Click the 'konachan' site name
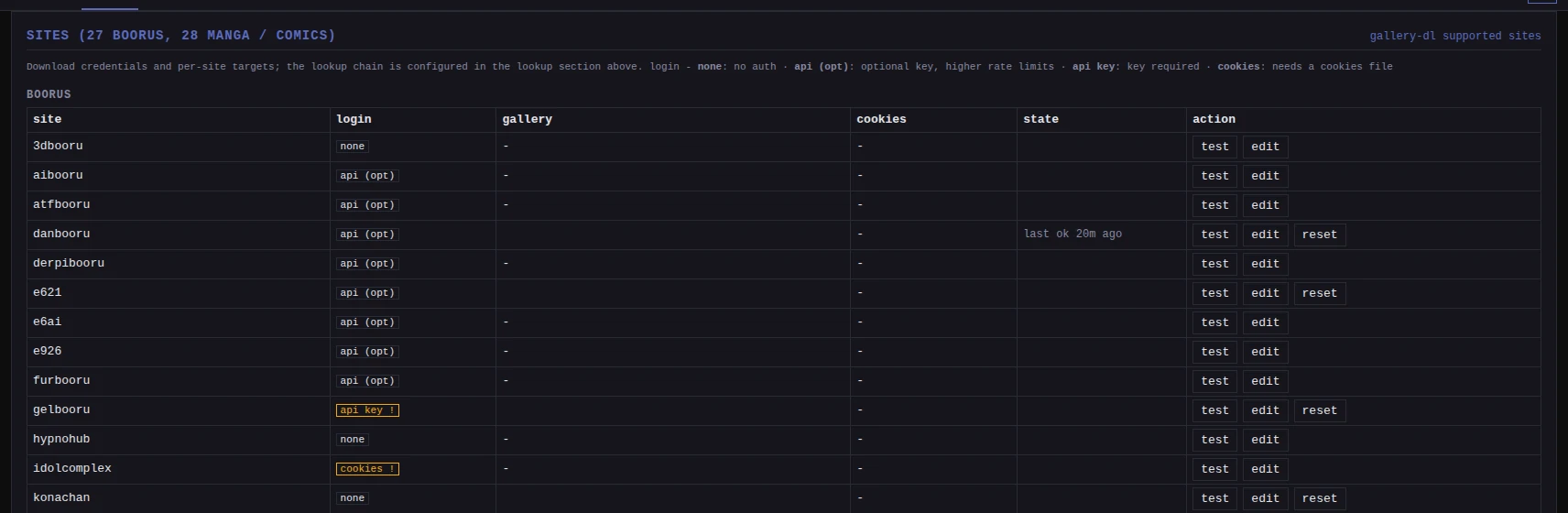1568x513 pixels. coord(61,498)
